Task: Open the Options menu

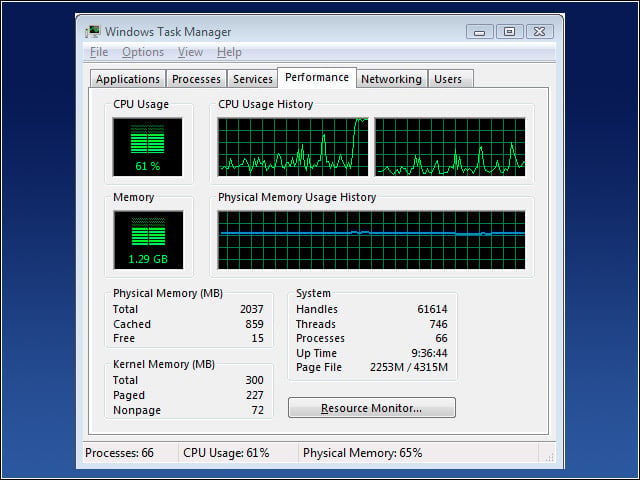Action: point(143,52)
